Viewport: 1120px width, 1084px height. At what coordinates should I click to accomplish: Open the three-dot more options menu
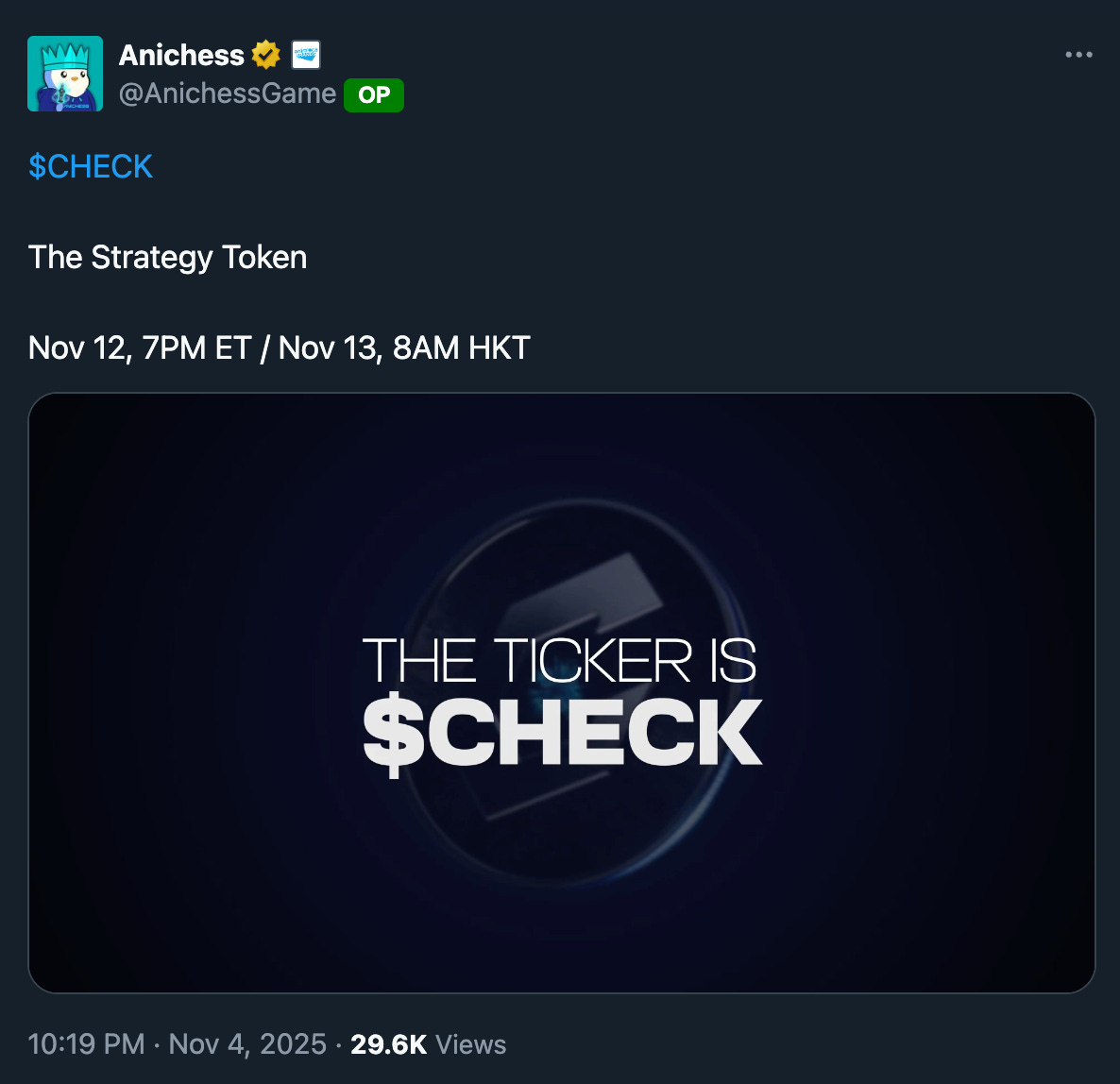click(1078, 54)
